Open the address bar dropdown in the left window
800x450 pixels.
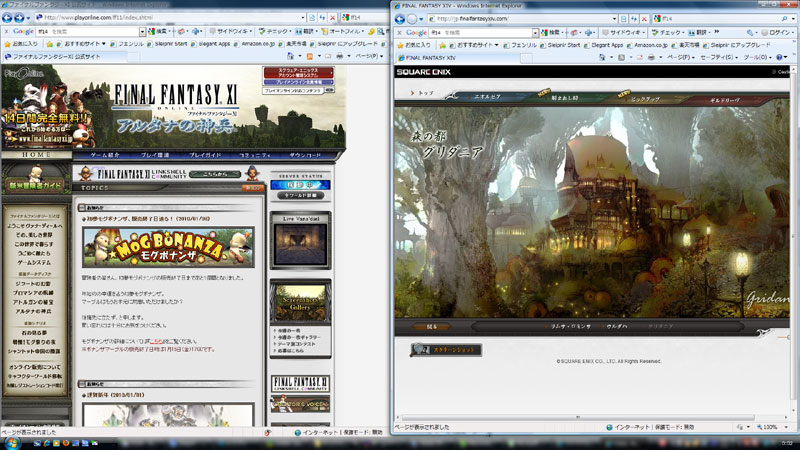[x=303, y=17]
